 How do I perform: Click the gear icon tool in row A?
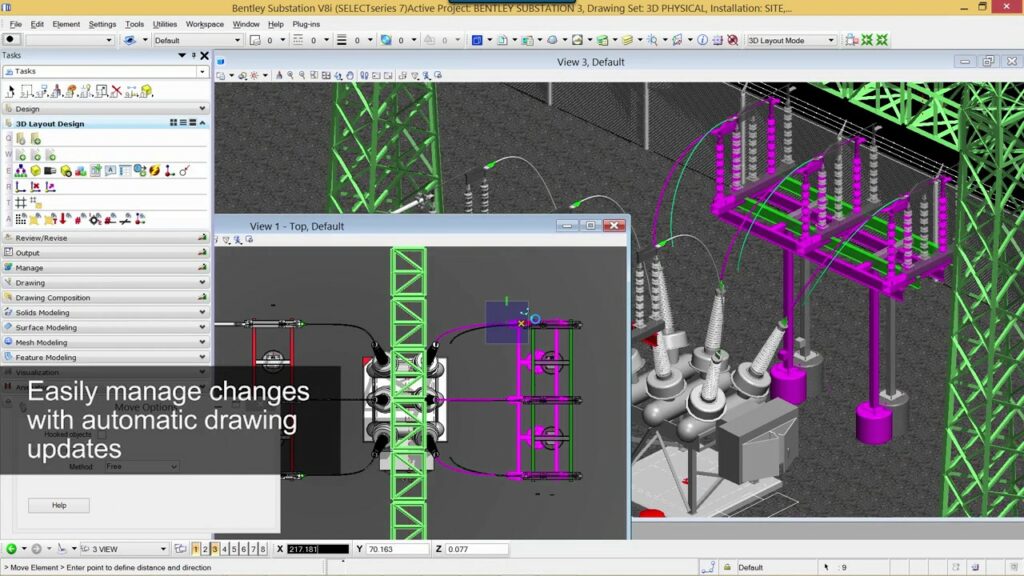[x=95, y=219]
